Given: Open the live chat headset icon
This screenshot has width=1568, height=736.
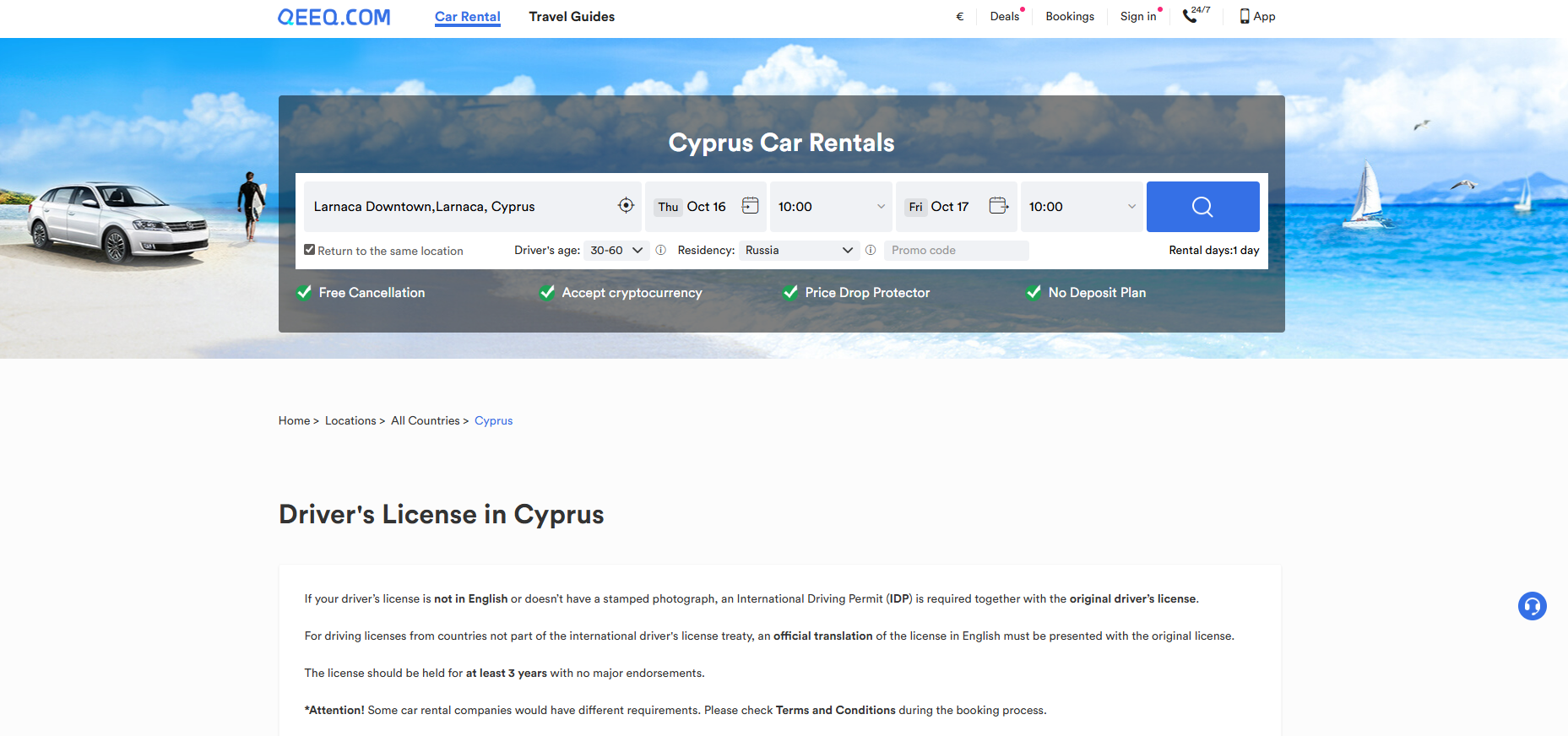Looking at the screenshot, I should click(1532, 606).
